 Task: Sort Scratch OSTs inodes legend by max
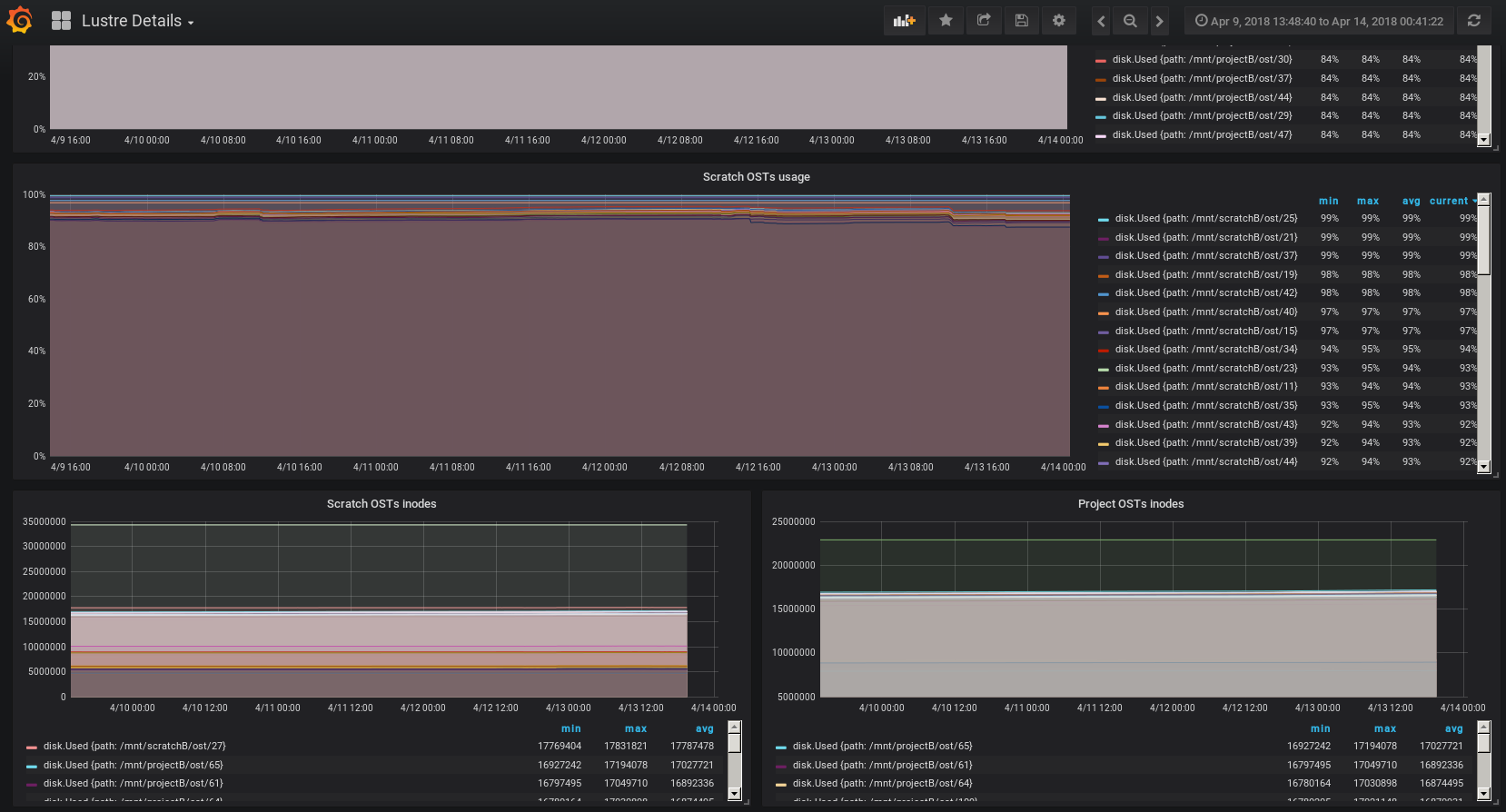click(635, 728)
